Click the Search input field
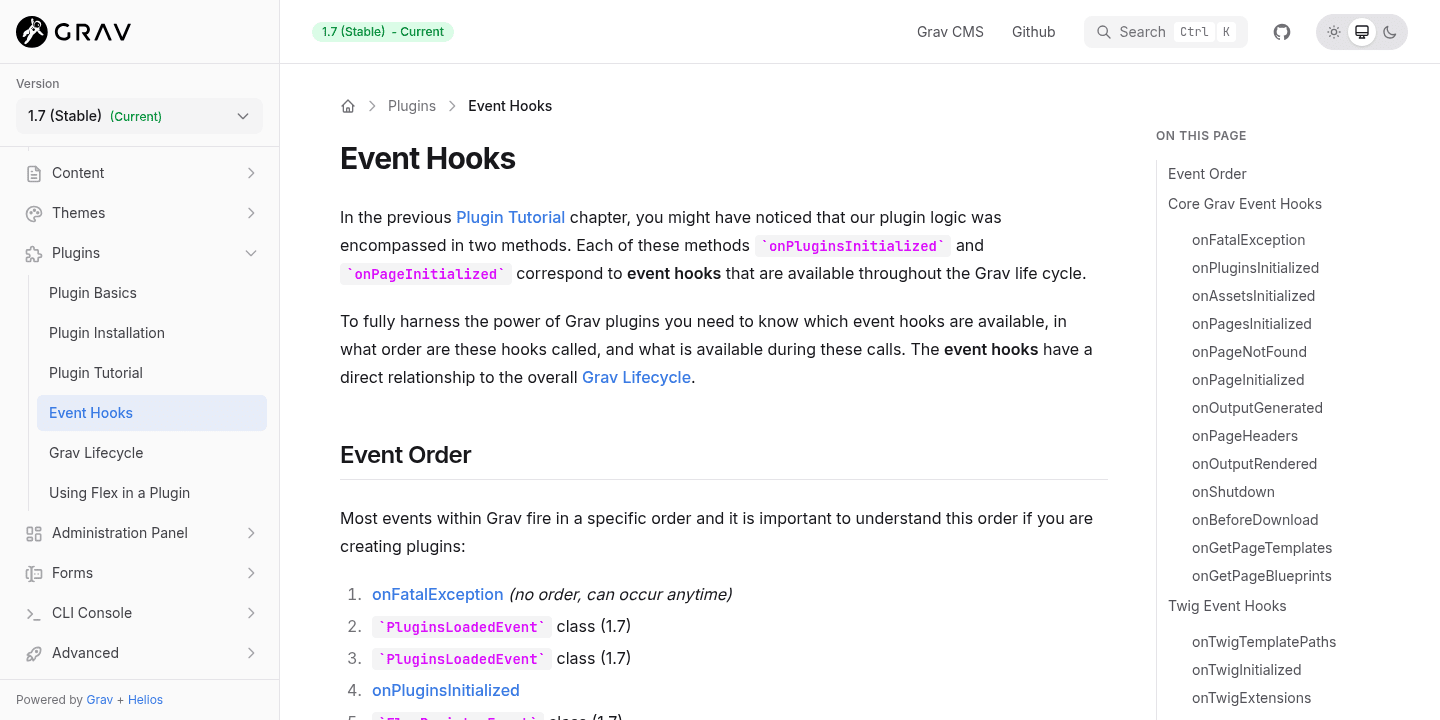 pos(1165,31)
